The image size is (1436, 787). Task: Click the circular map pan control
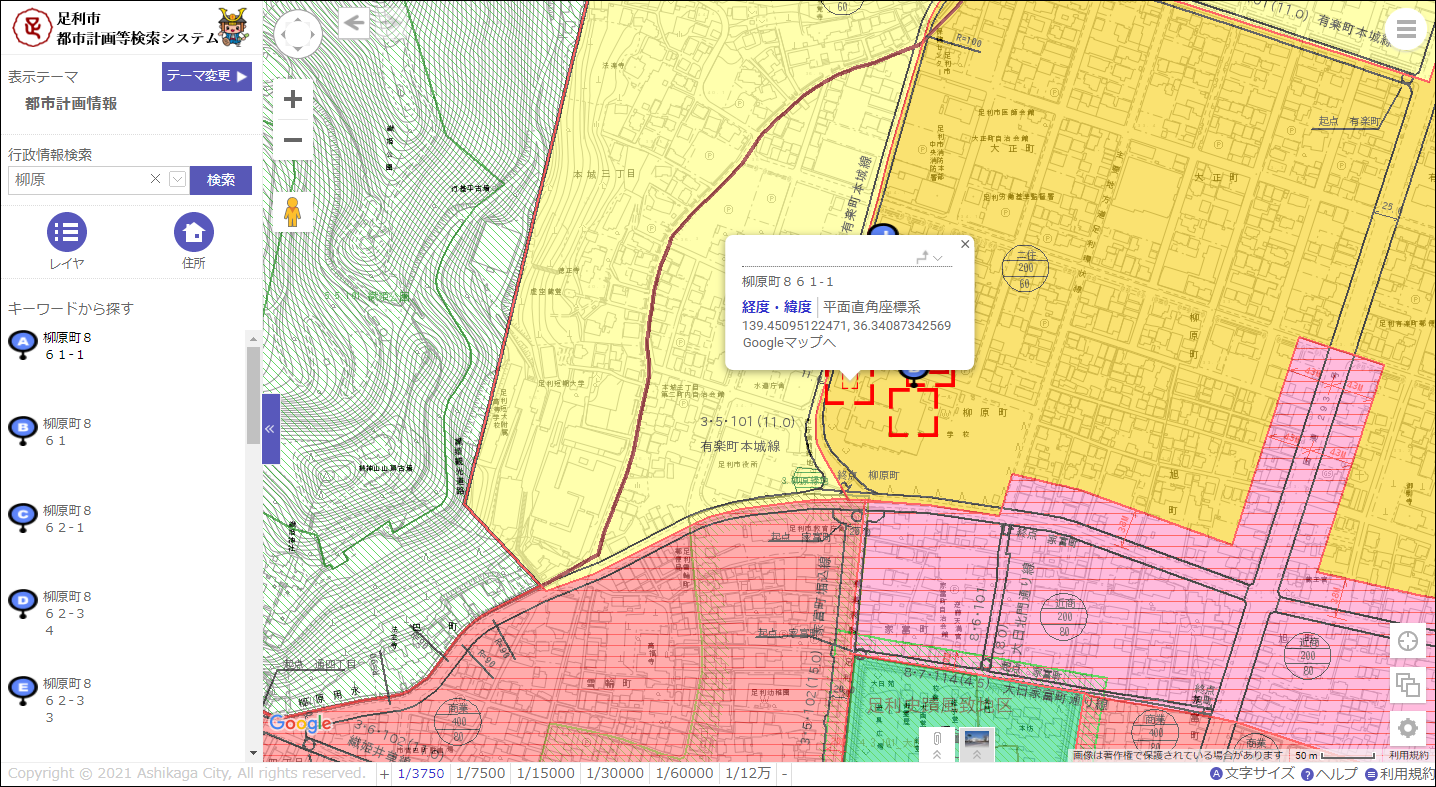pyautogui.click(x=298, y=35)
